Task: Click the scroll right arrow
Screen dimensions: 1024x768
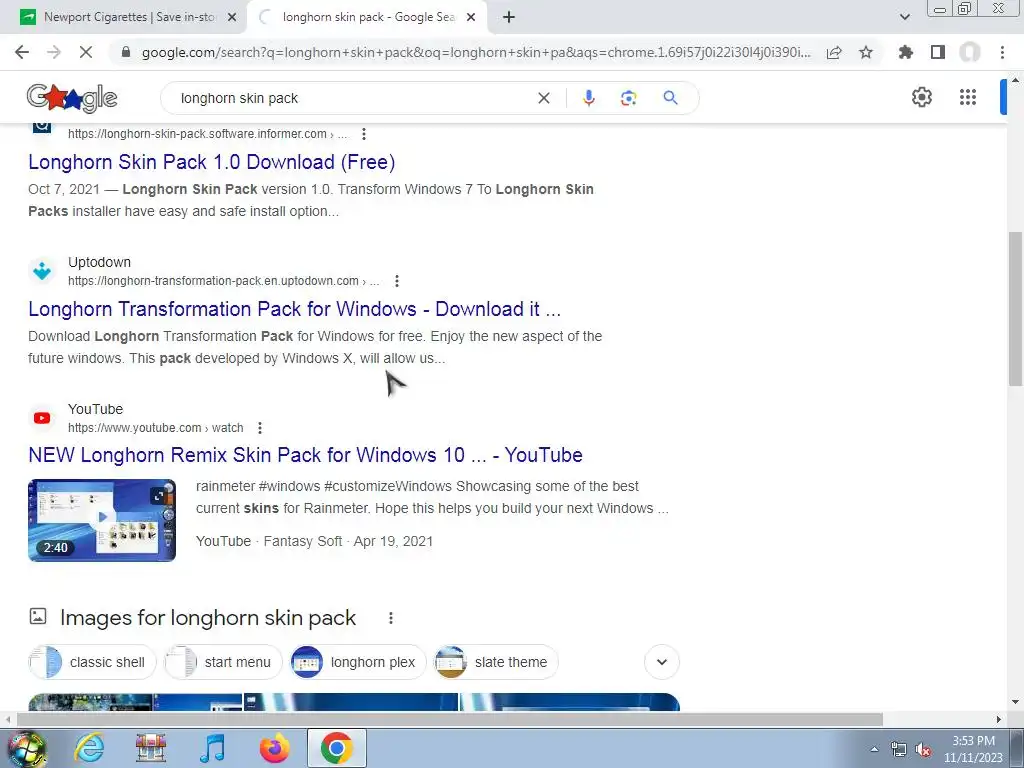Action: 999,719
